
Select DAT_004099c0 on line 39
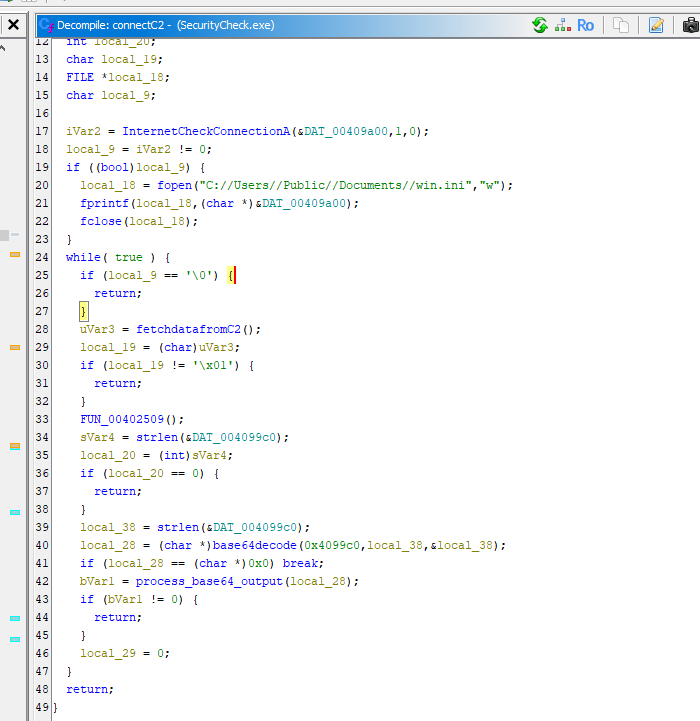pyautogui.click(x=255, y=527)
